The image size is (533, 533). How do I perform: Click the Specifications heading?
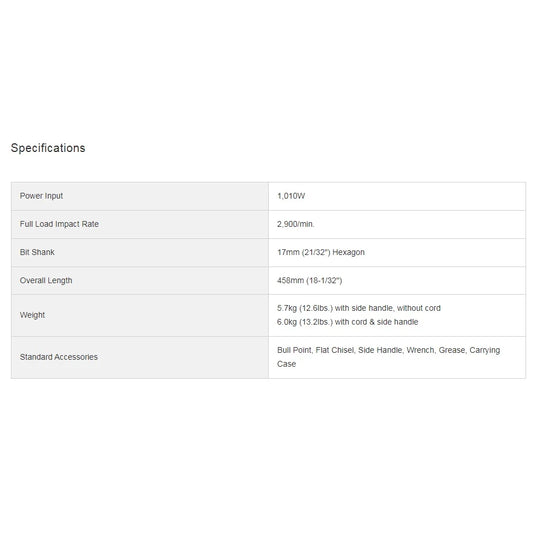48,148
